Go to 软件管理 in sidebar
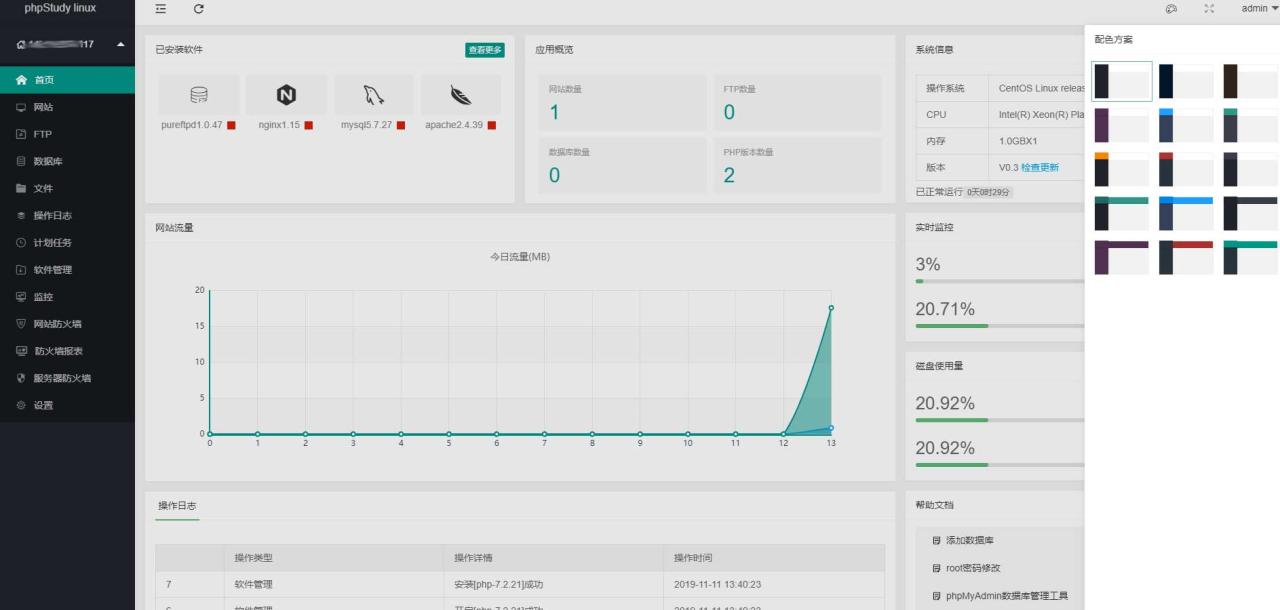Screen dimensions: 1280x610 click(52, 270)
